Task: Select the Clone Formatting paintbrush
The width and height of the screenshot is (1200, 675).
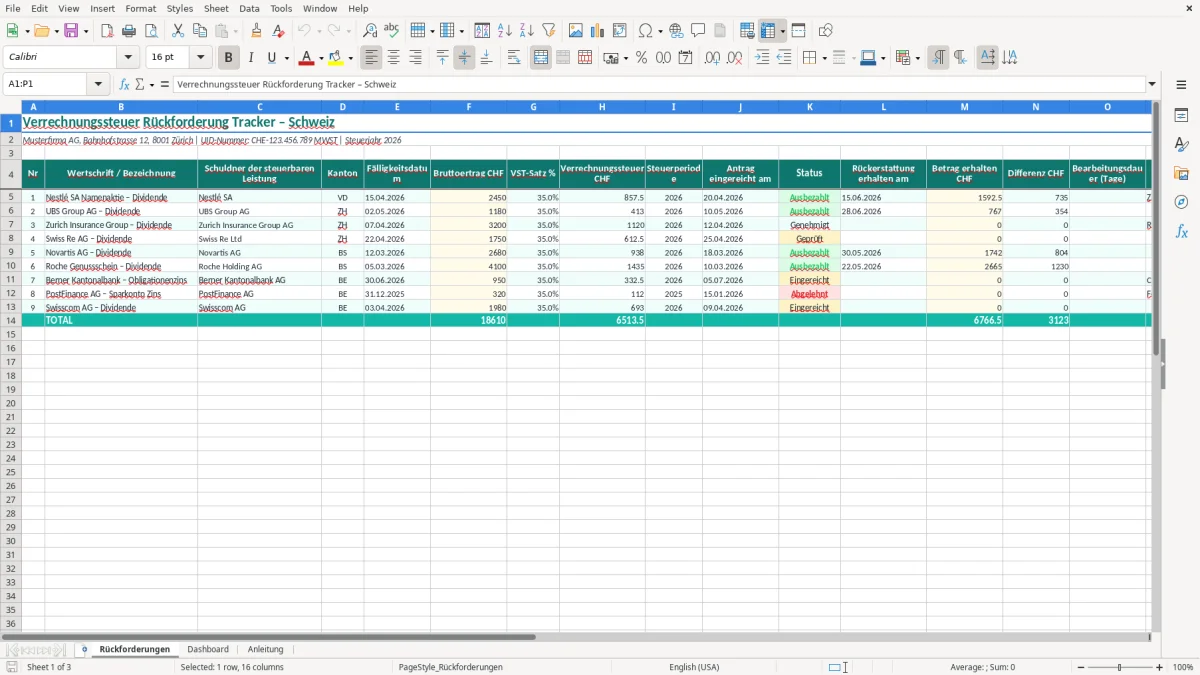Action: coord(257,31)
